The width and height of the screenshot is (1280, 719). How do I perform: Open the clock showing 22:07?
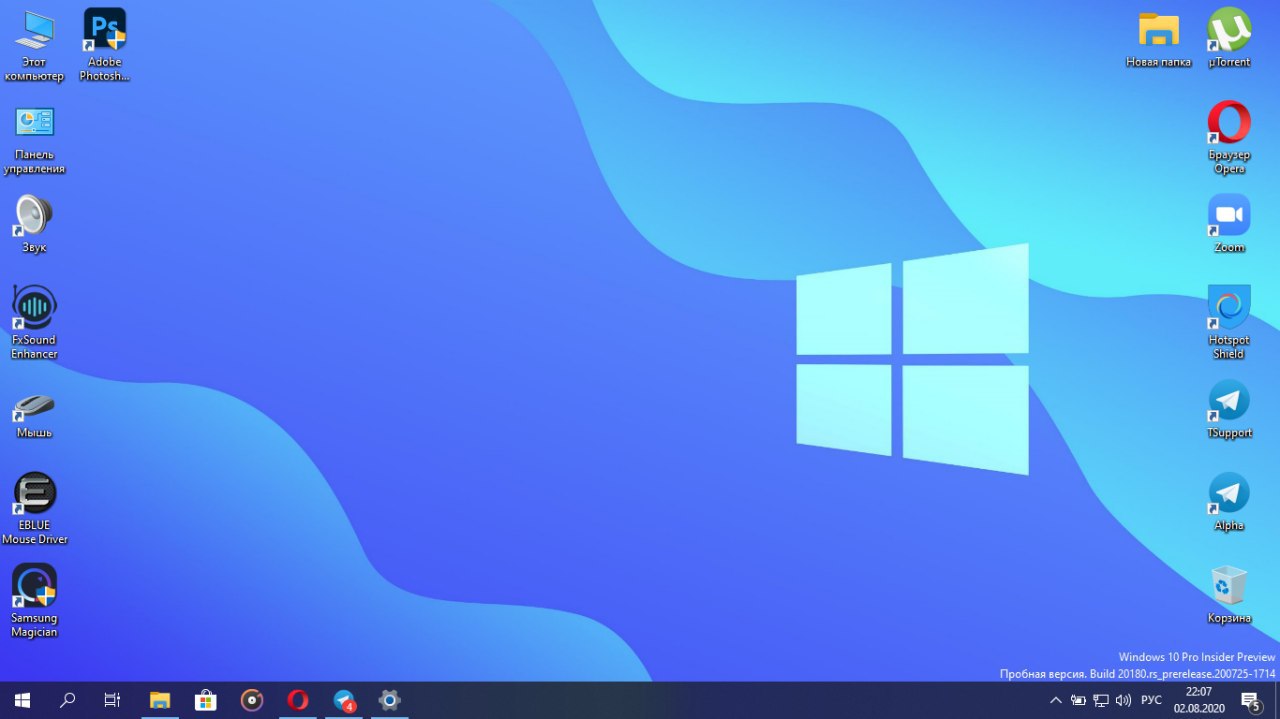1198,700
